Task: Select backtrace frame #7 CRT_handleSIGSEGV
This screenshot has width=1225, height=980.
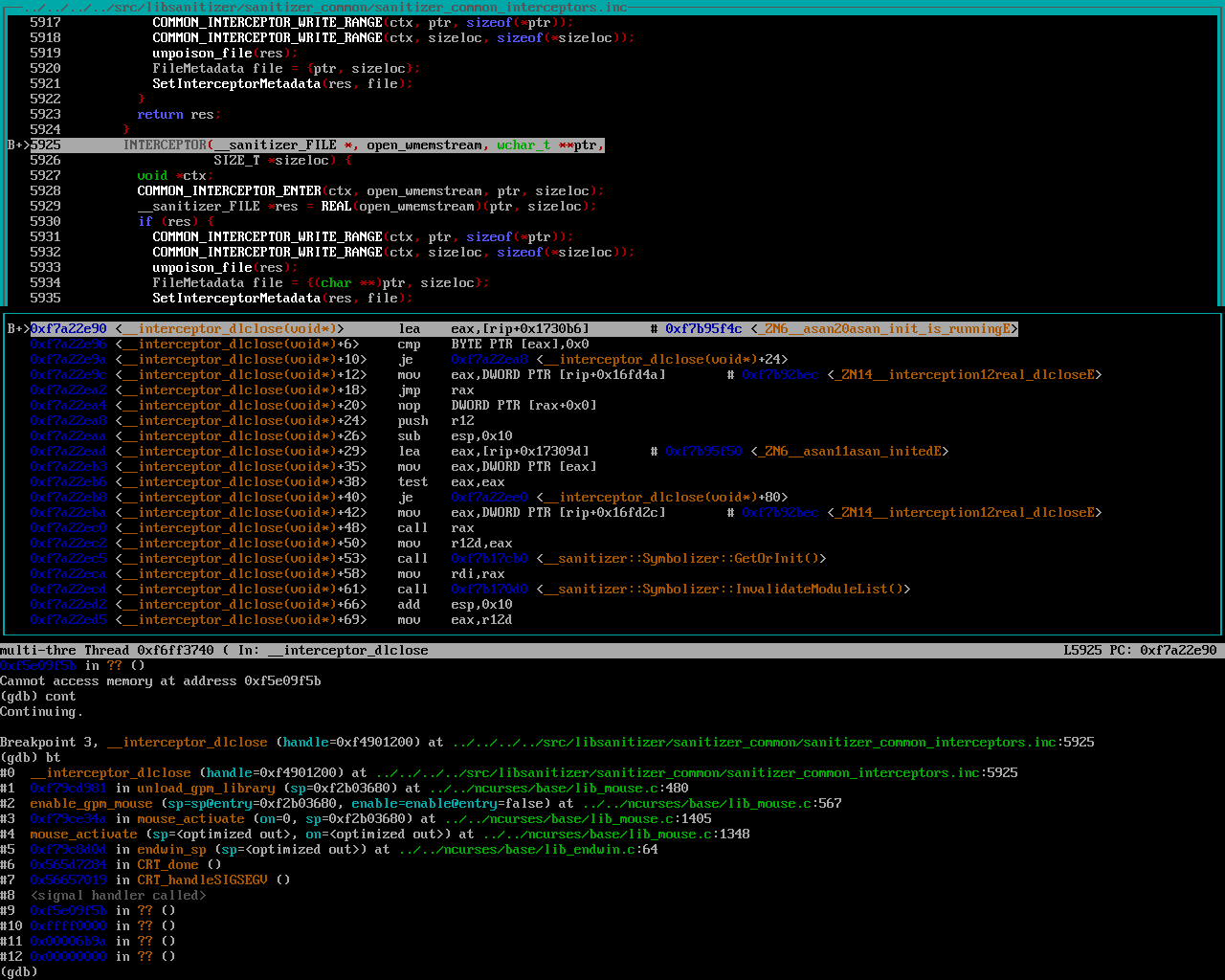Action: coord(202,880)
